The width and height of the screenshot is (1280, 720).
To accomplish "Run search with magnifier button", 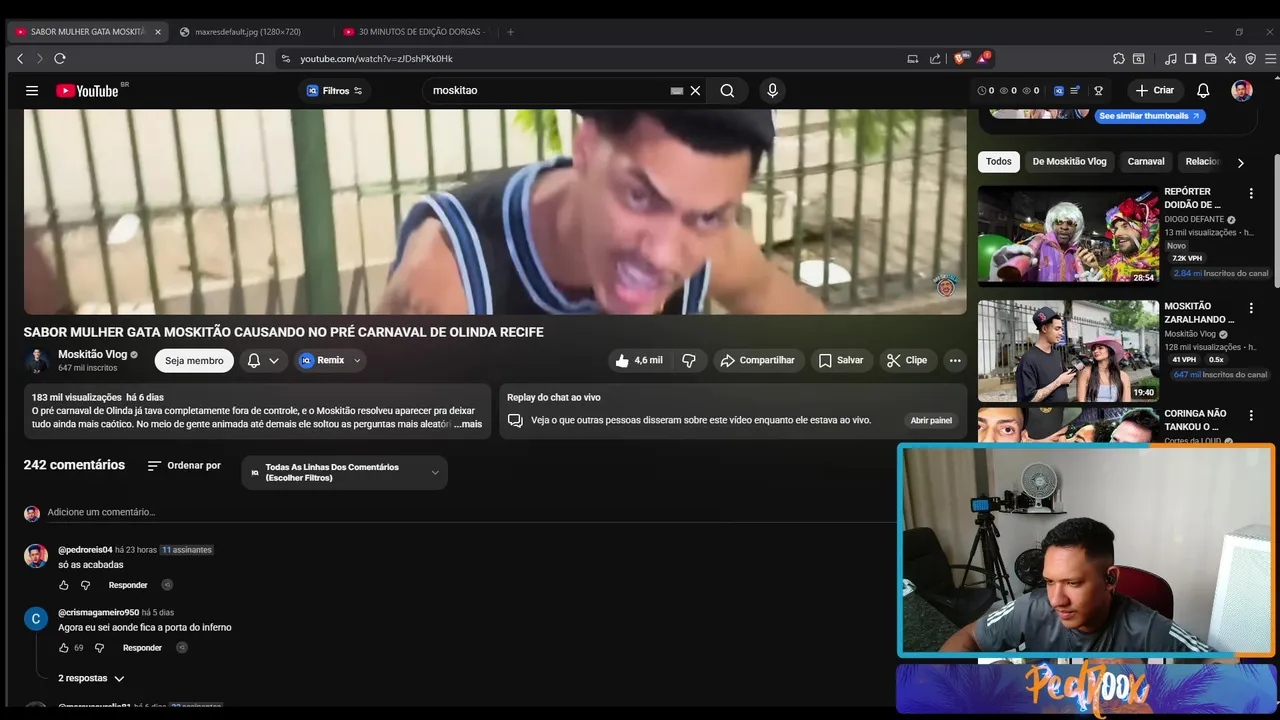I will tap(727, 91).
